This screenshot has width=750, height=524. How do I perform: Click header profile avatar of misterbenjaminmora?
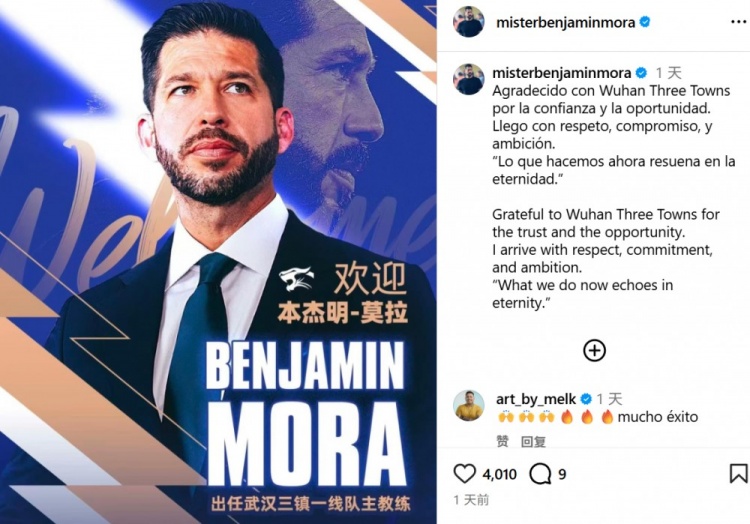(x=469, y=22)
